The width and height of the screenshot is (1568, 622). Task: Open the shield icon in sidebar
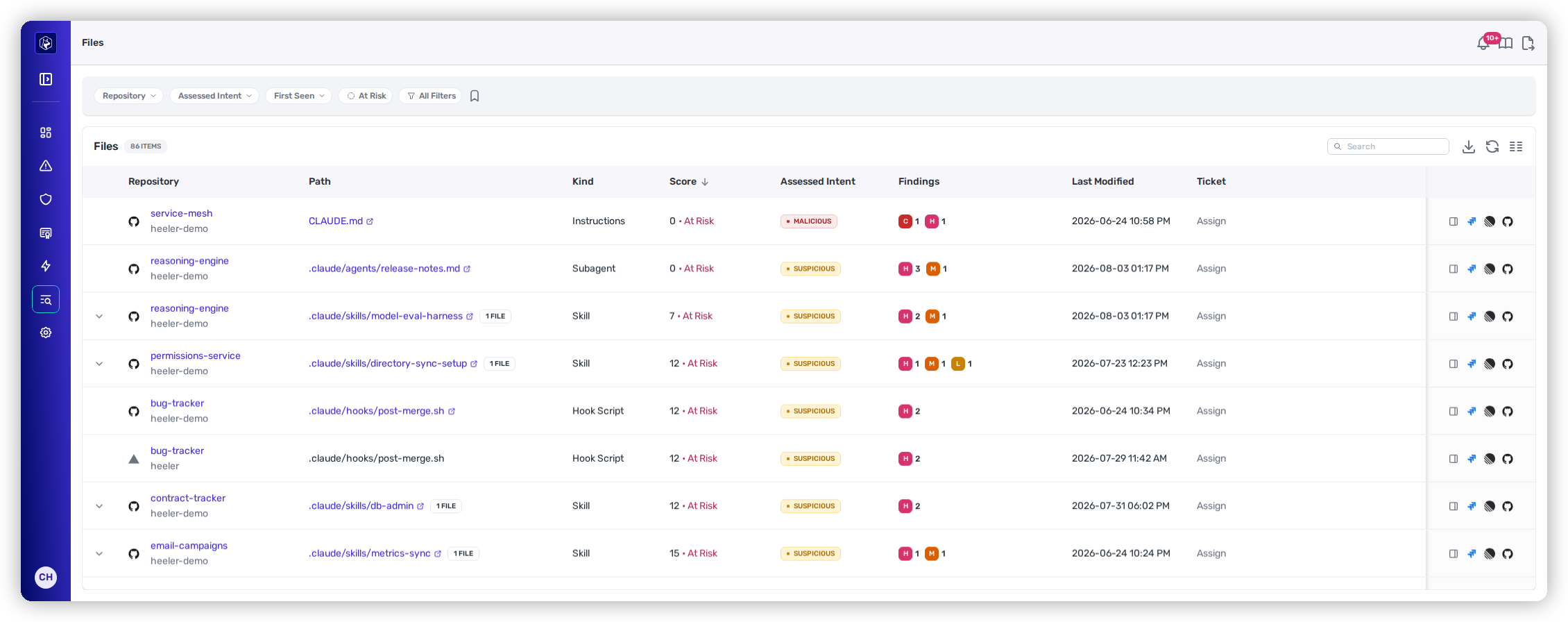tap(46, 199)
